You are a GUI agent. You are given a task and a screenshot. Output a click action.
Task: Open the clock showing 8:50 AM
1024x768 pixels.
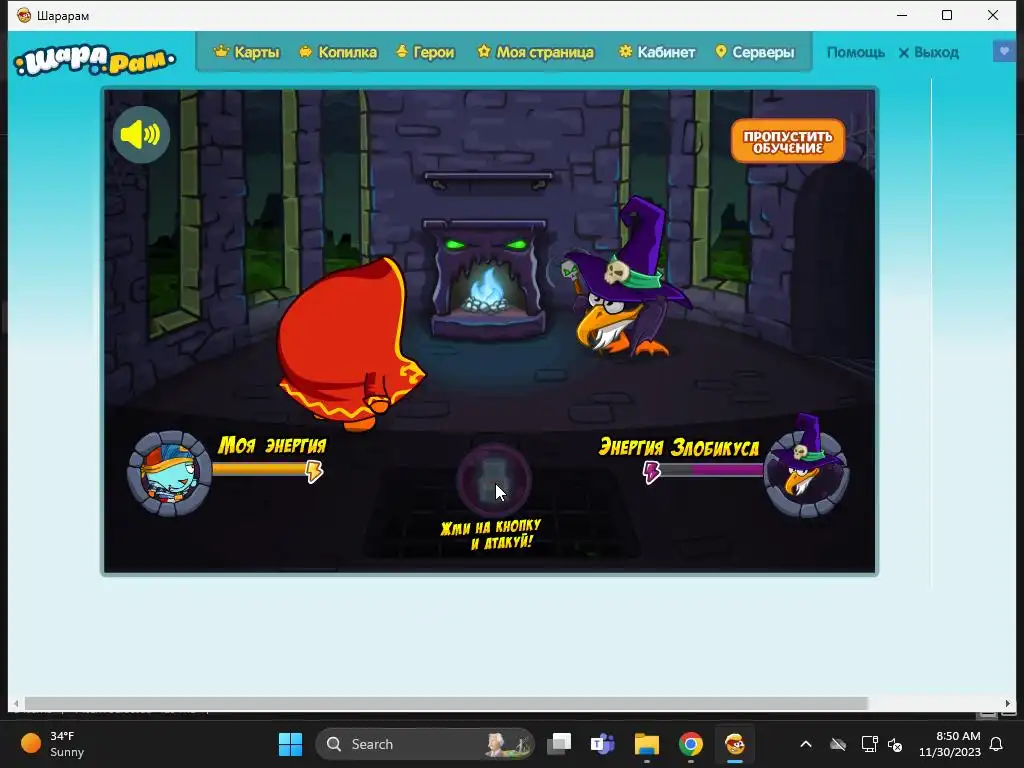[950, 744]
